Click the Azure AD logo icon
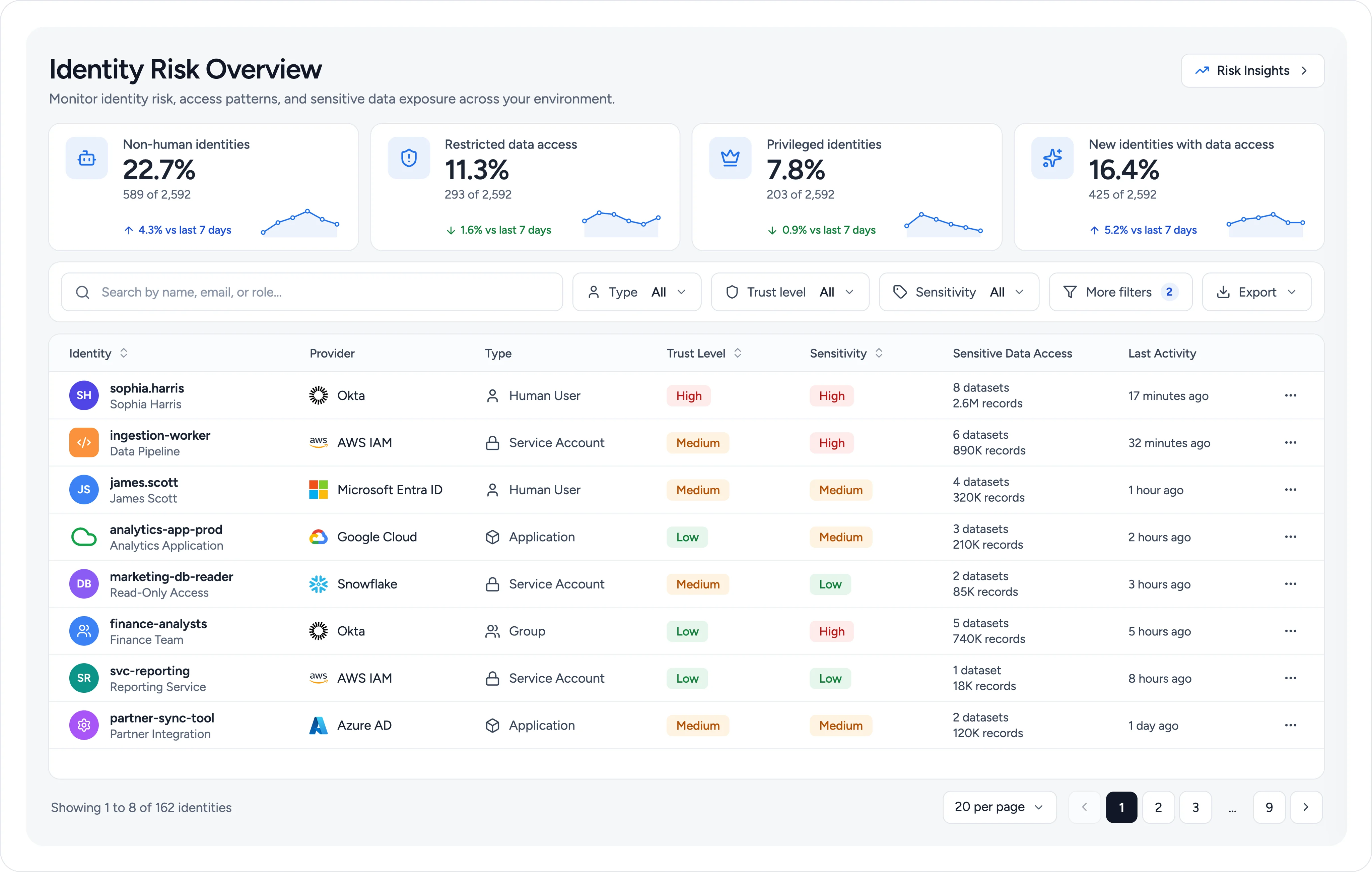This screenshot has height=872, width=1372. (x=318, y=726)
